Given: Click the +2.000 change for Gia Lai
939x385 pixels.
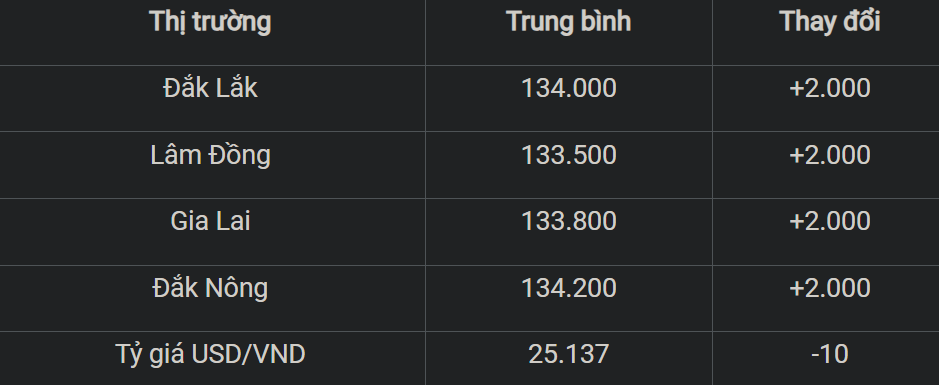Looking at the screenshot, I should pos(829,221).
